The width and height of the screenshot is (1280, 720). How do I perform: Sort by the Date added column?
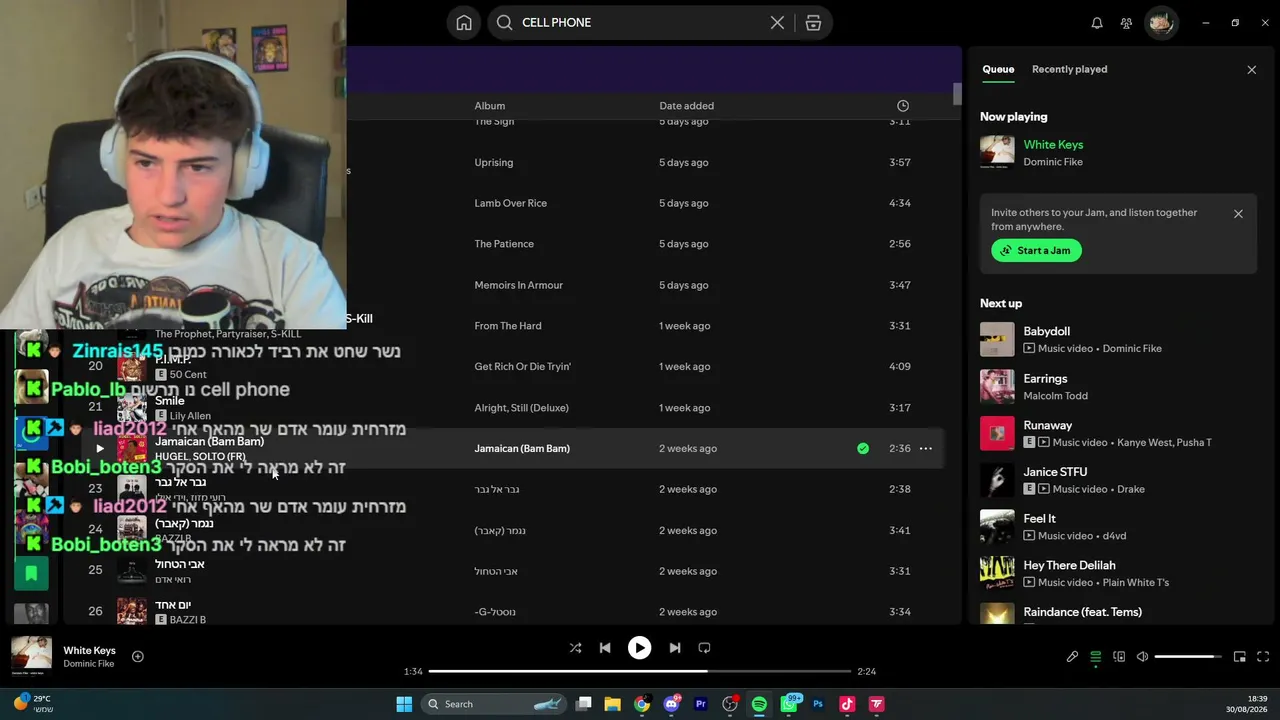(x=686, y=106)
